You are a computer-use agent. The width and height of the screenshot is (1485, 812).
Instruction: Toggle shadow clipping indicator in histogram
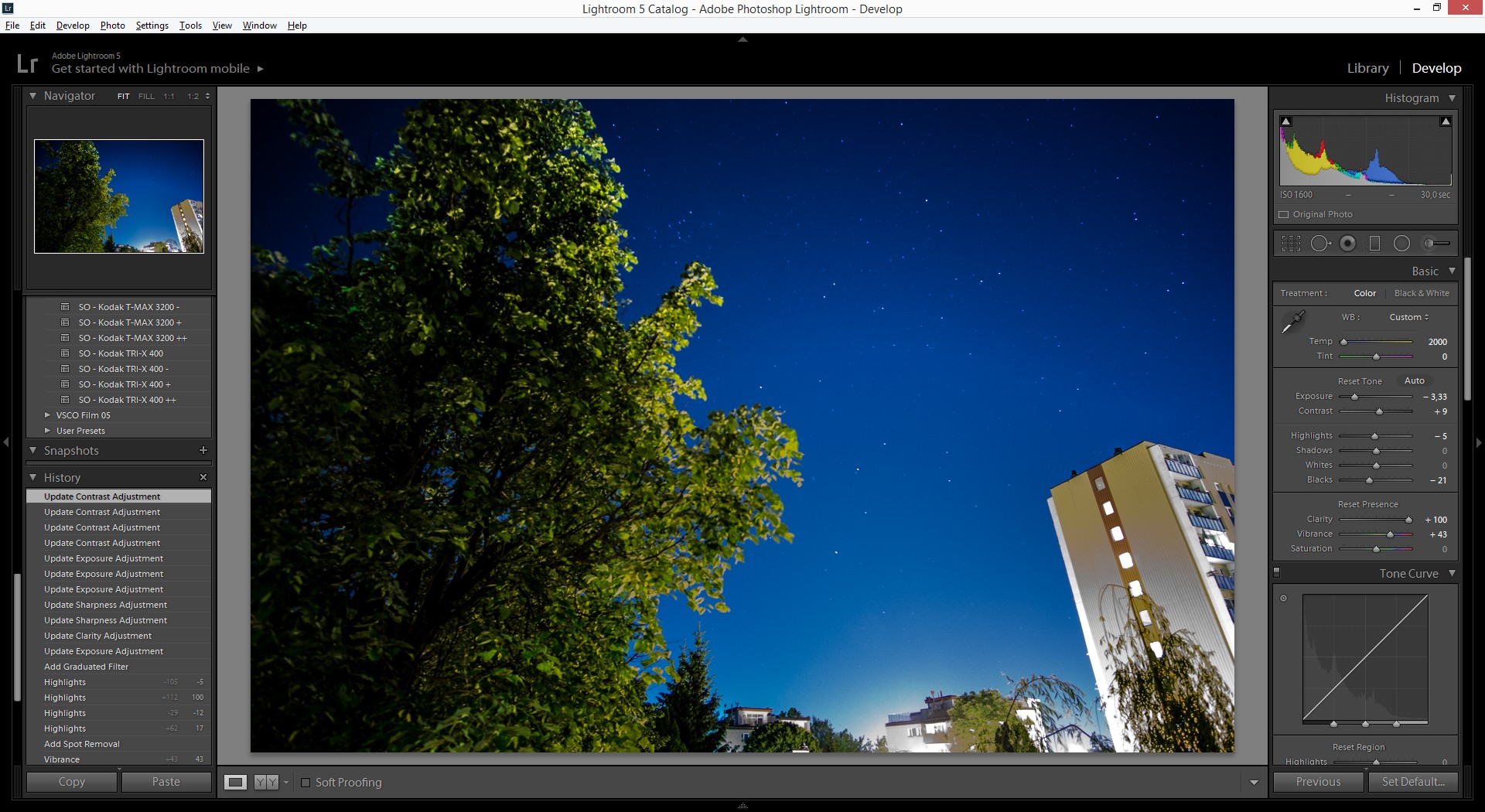click(1285, 121)
